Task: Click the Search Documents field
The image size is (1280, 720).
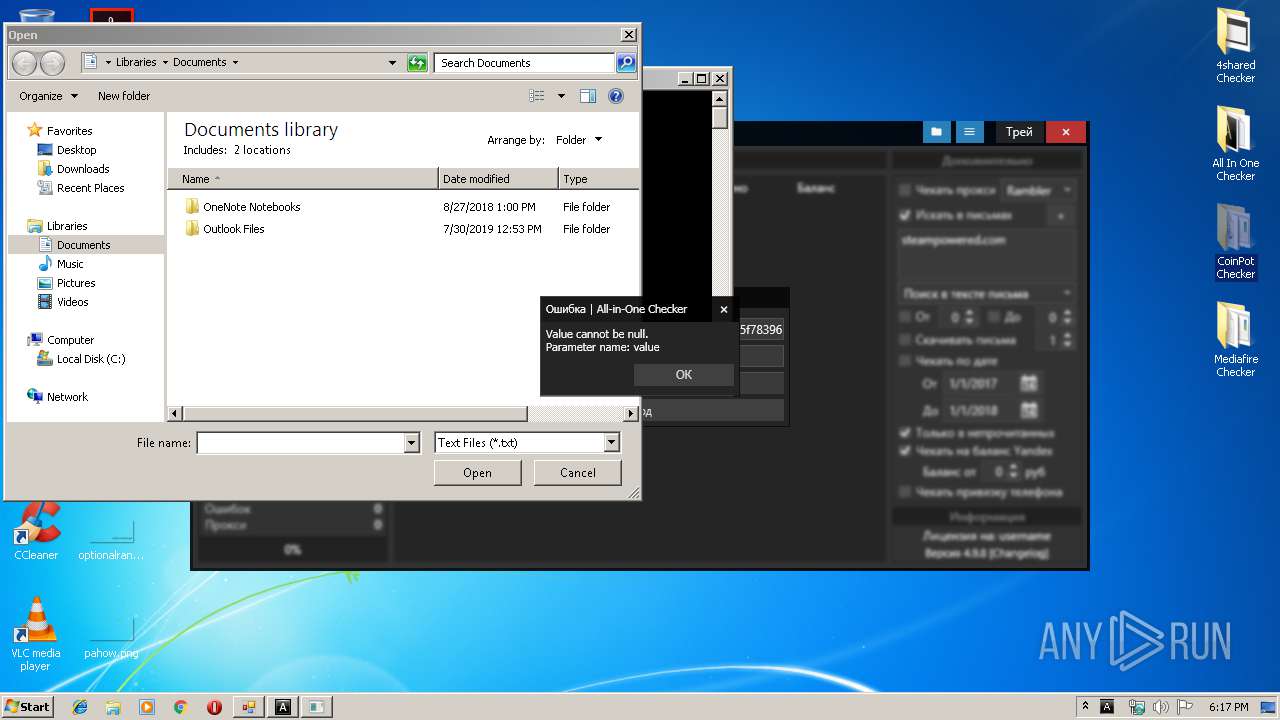Action: pyautogui.click(x=524, y=63)
